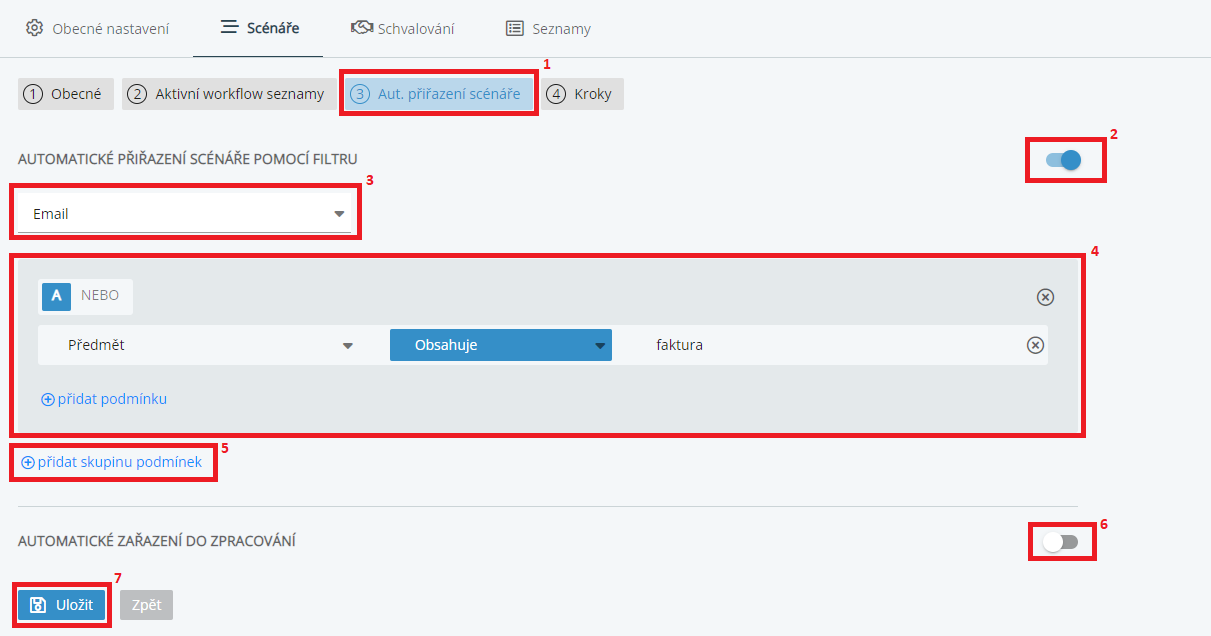Click the faktura value input field

(x=830, y=345)
